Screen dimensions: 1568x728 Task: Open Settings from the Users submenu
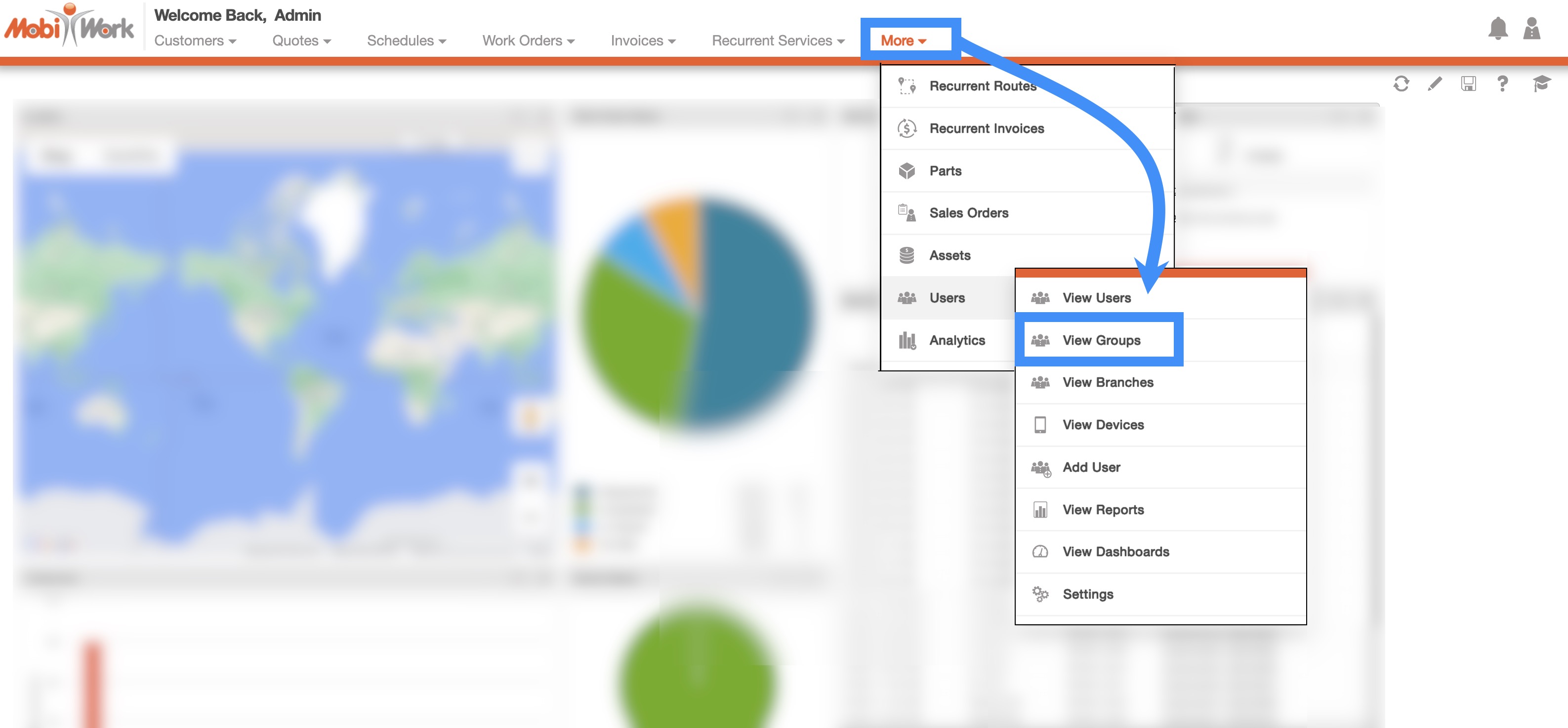pyautogui.click(x=1087, y=594)
